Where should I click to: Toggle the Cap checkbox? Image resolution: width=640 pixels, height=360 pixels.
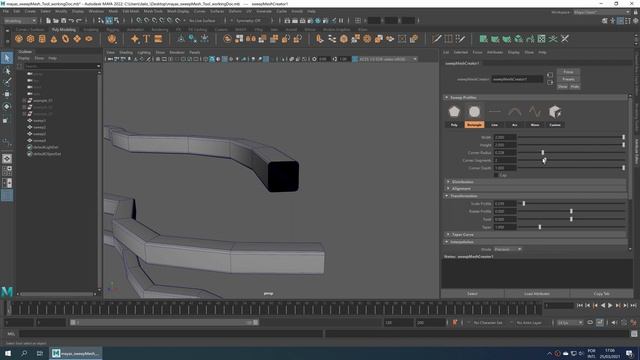496,175
